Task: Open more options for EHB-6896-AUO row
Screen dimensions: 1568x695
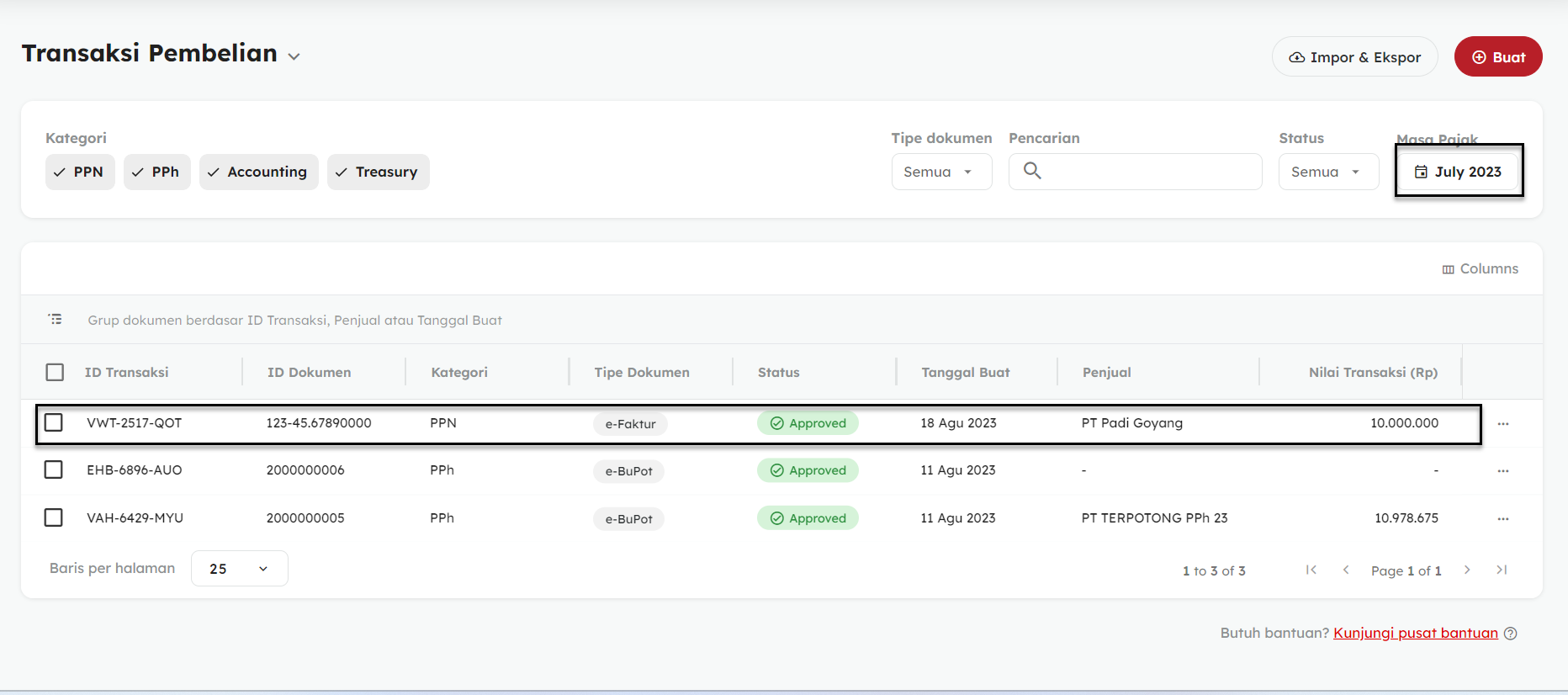Action: click(1502, 471)
